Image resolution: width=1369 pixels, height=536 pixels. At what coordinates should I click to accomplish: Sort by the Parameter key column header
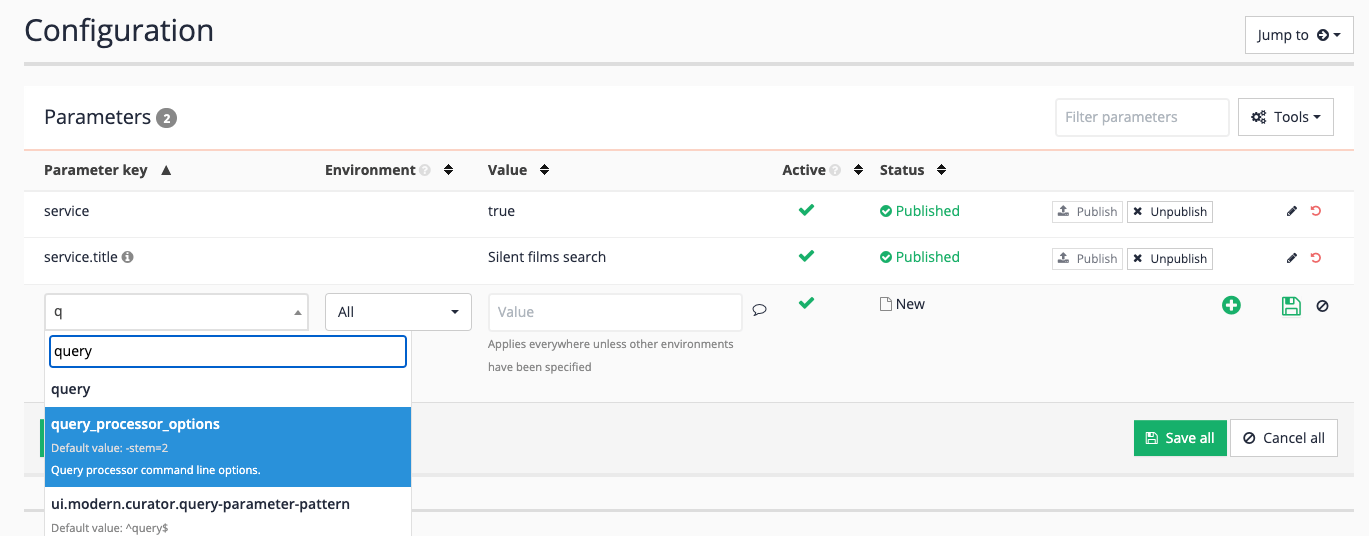(x=96, y=170)
